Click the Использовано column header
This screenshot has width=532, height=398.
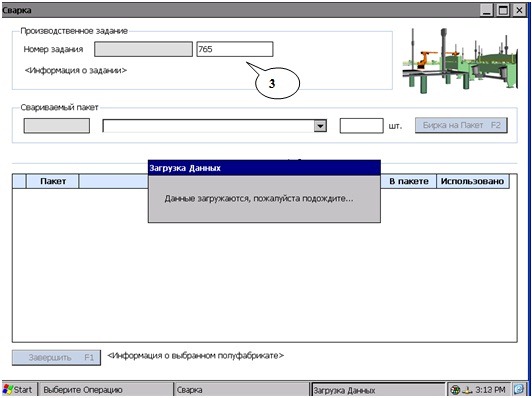[x=473, y=181]
